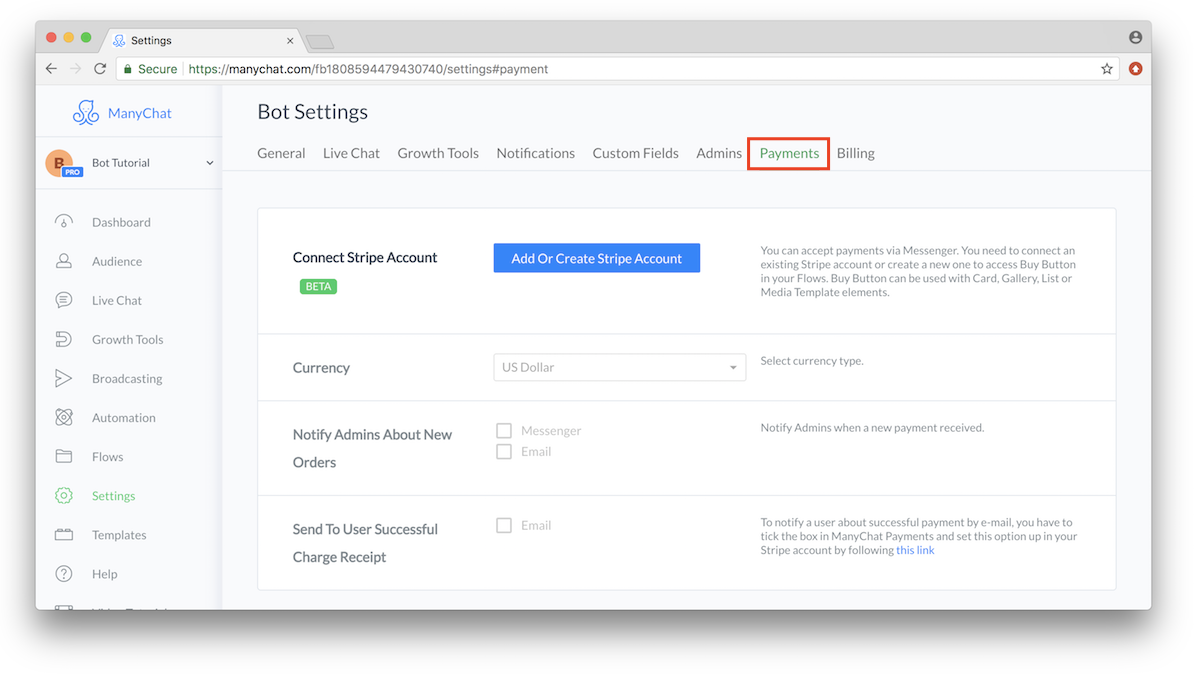Screen dimensions: 1200x680
Task: Enable Messenger notification for new orders
Action: [504, 430]
